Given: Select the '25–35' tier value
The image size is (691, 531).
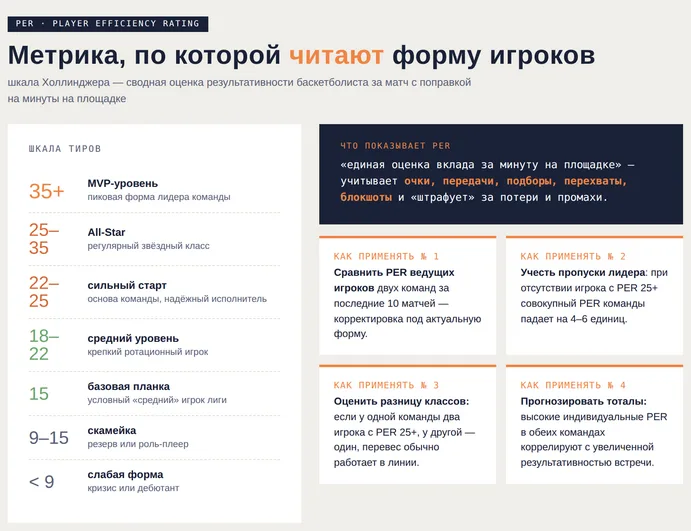Looking at the screenshot, I should coord(44,239).
